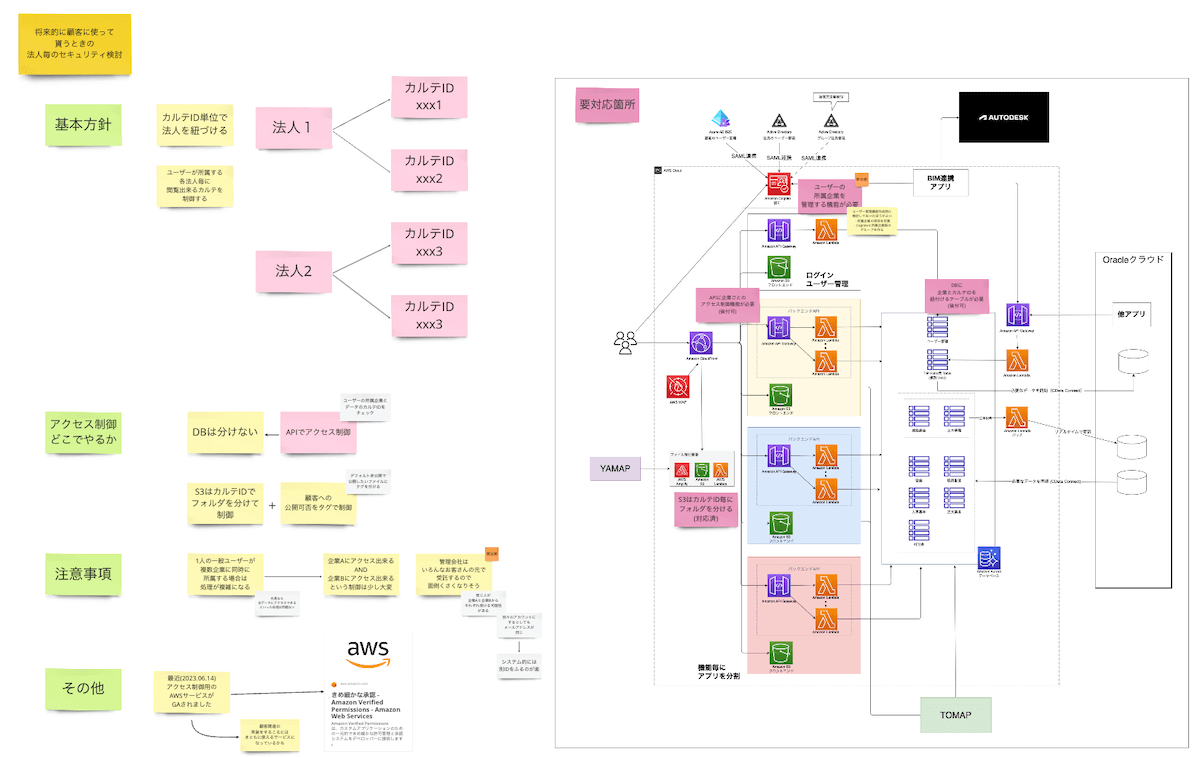1200x757 pixels.
Task: Click the AWS Amplify icon in file storage box
Action: (681, 470)
